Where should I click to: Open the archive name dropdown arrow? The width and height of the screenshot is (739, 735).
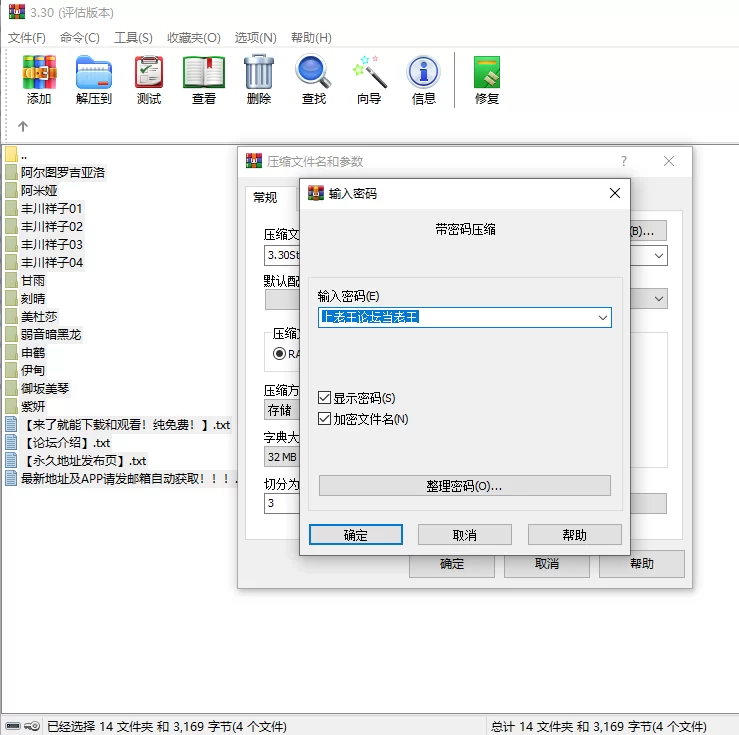(x=658, y=255)
